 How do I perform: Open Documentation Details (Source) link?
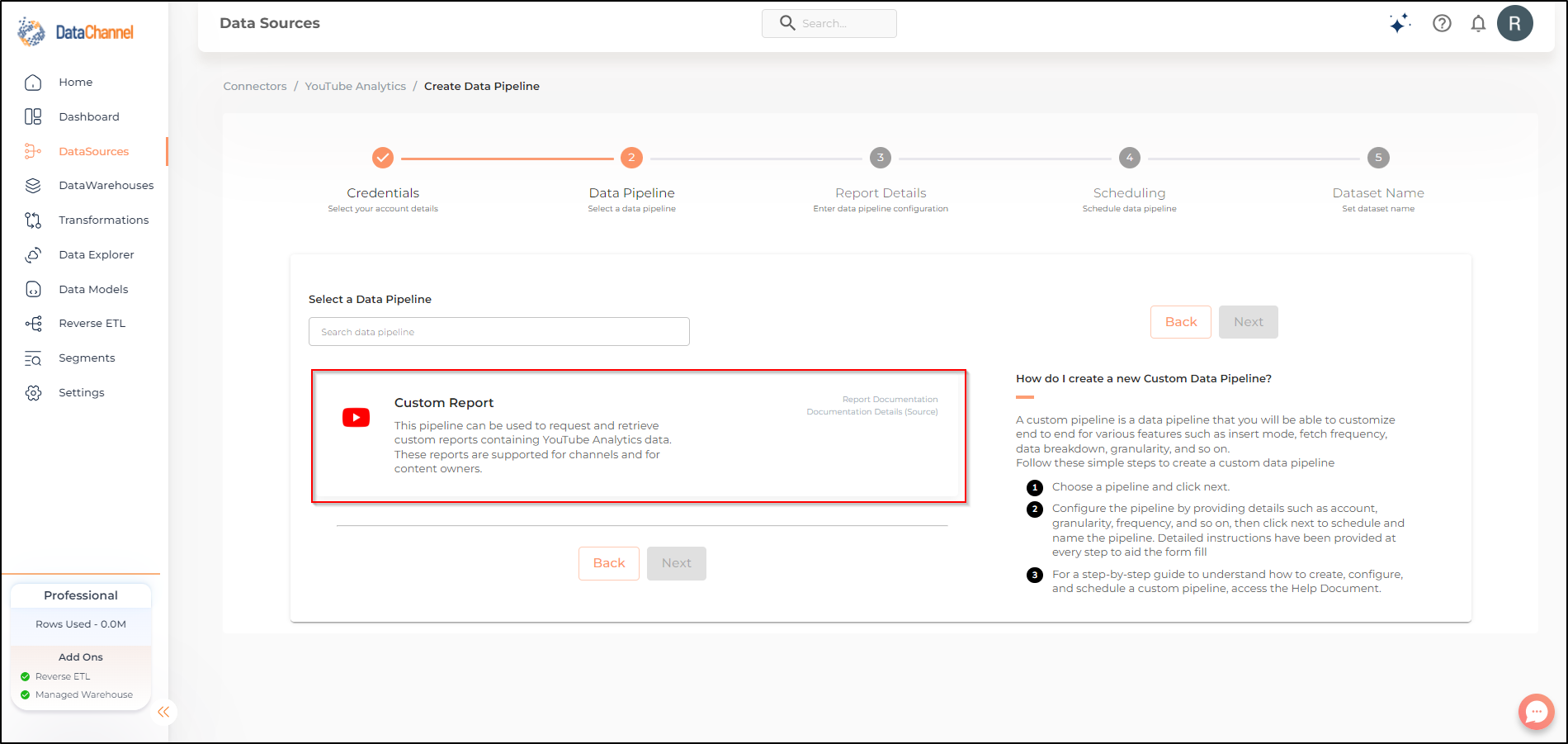coord(872,412)
